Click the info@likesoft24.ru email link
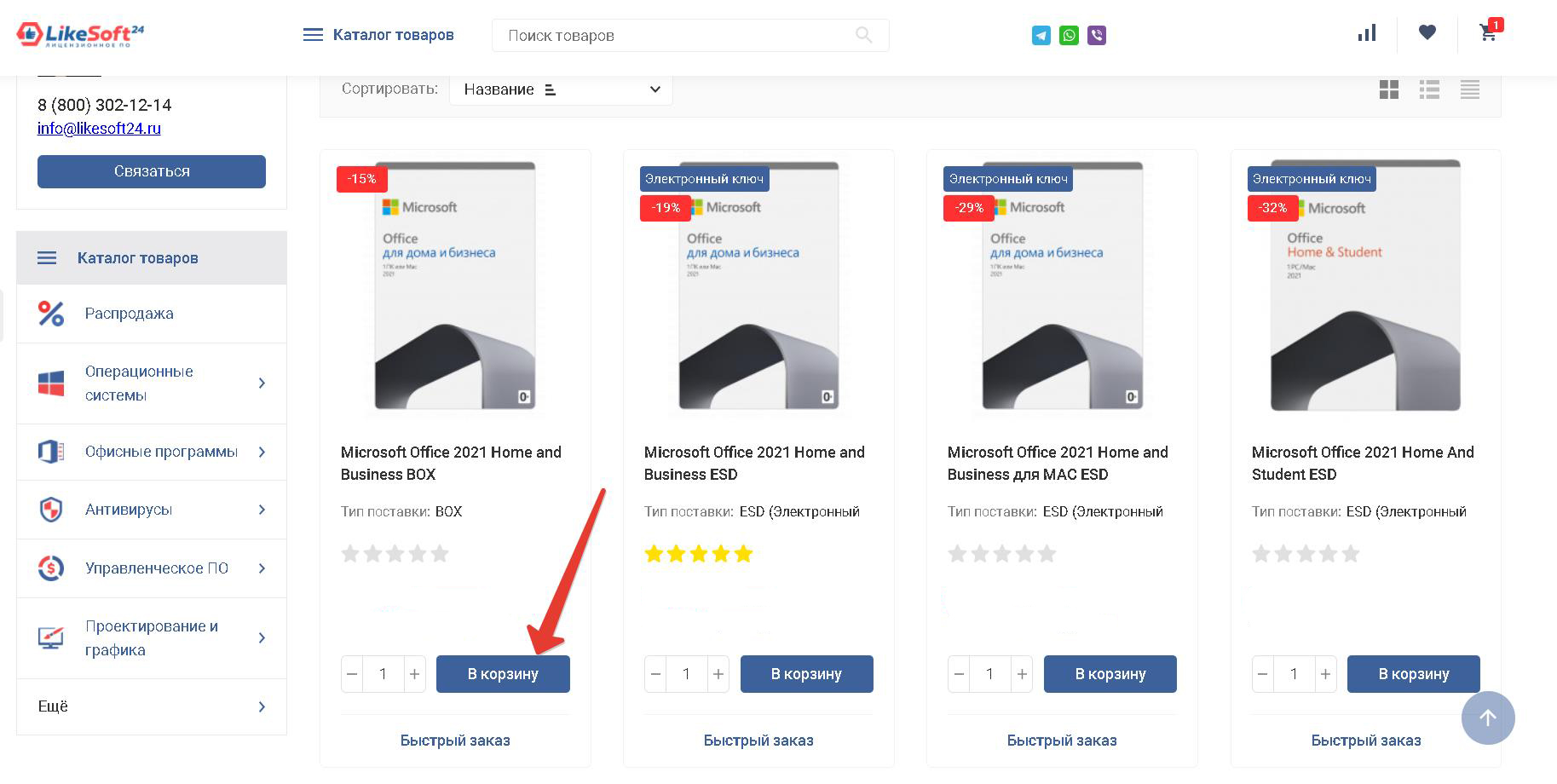The height and width of the screenshot is (784, 1557). pyautogui.click(x=99, y=129)
